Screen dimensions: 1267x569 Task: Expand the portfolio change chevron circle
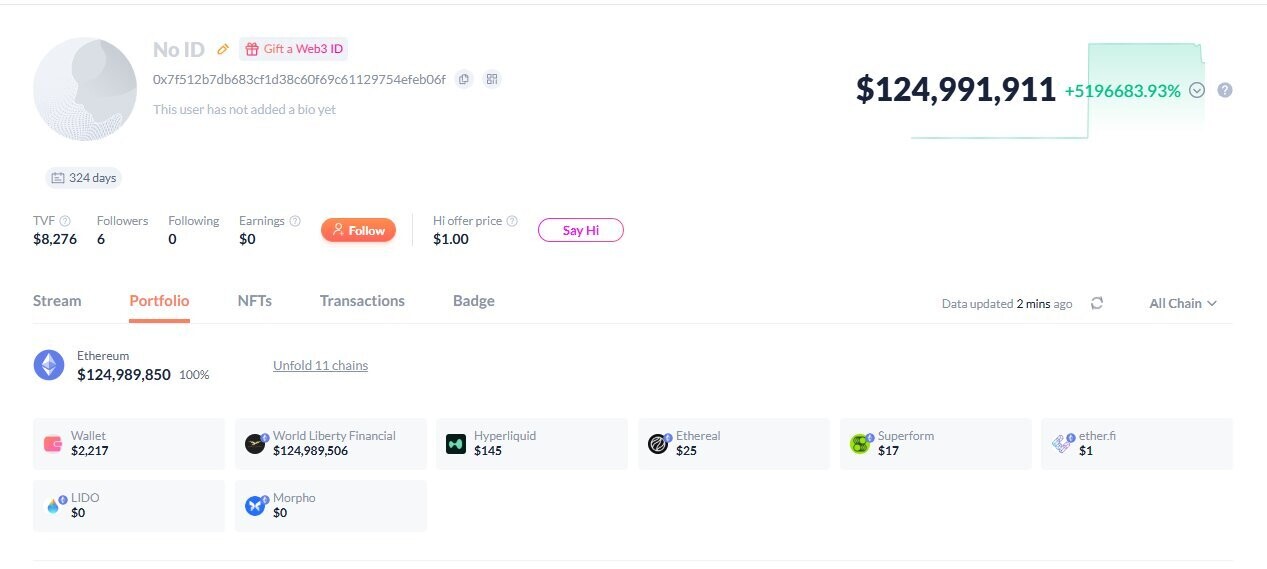tap(1197, 90)
